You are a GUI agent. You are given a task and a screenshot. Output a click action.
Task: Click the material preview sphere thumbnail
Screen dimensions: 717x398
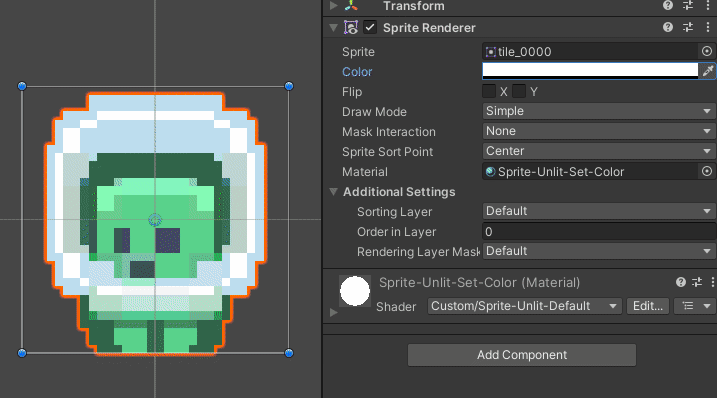(355, 291)
